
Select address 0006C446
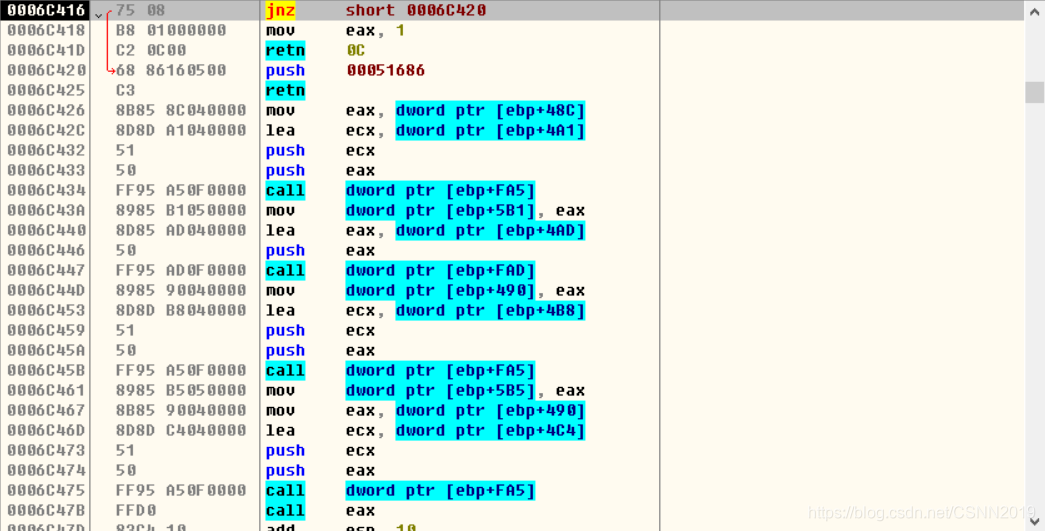(46, 251)
